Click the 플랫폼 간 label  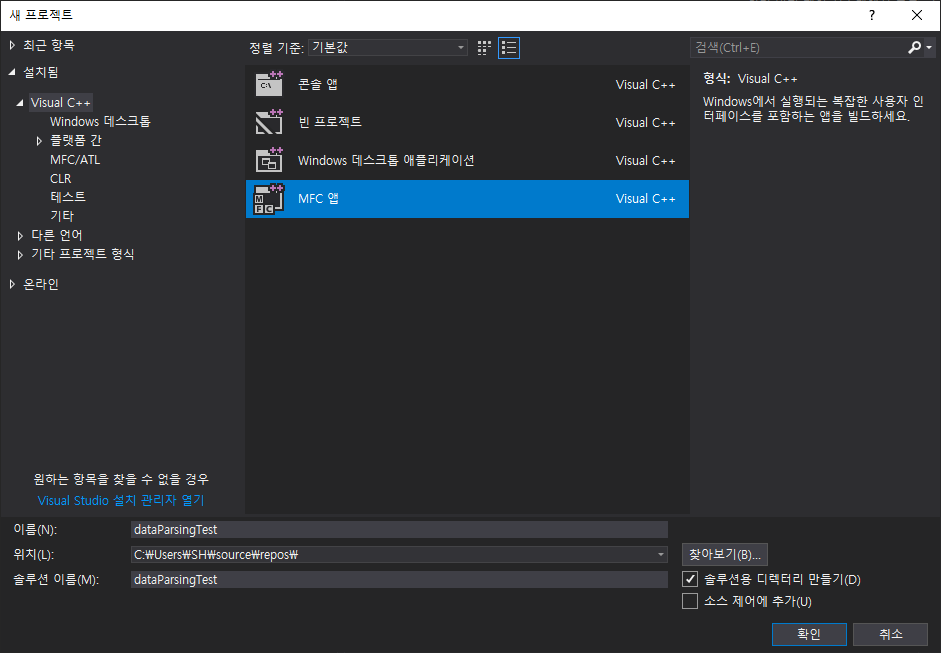point(76,140)
